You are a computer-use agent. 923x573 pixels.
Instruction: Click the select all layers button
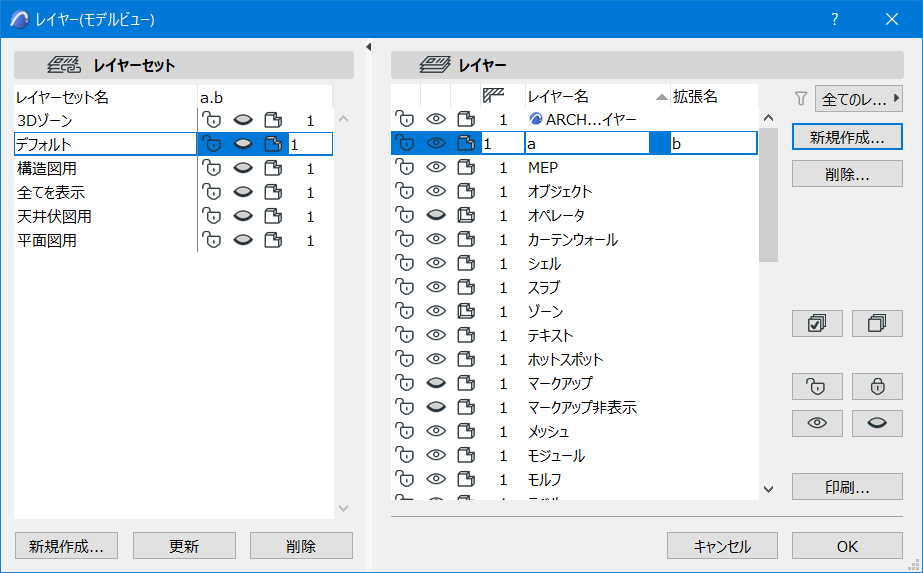point(817,323)
